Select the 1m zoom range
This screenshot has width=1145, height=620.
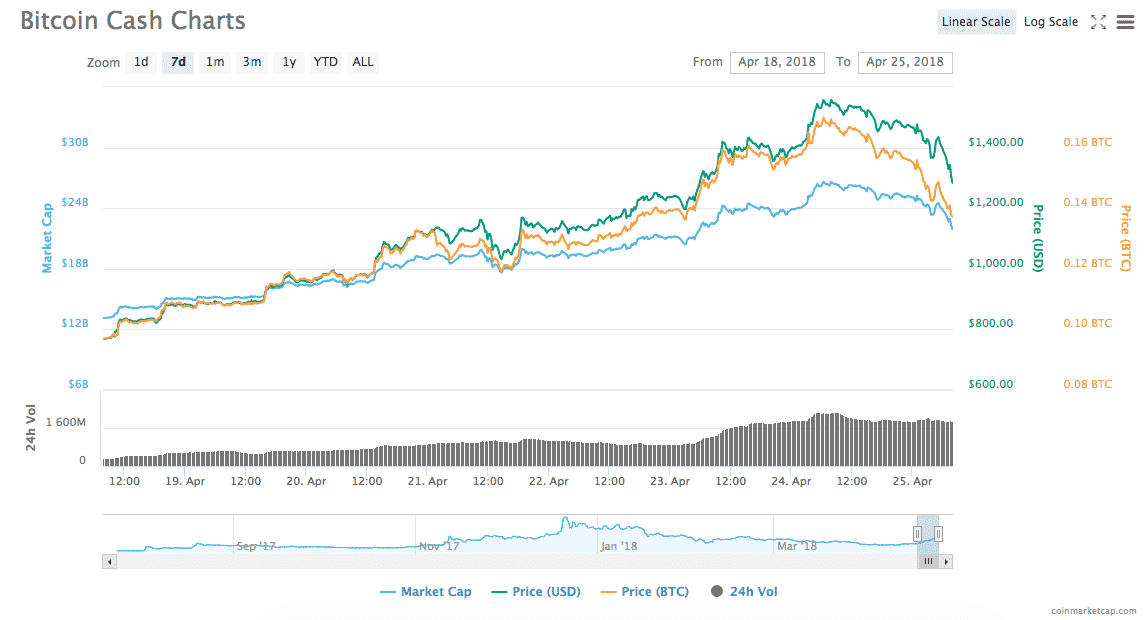click(x=215, y=62)
